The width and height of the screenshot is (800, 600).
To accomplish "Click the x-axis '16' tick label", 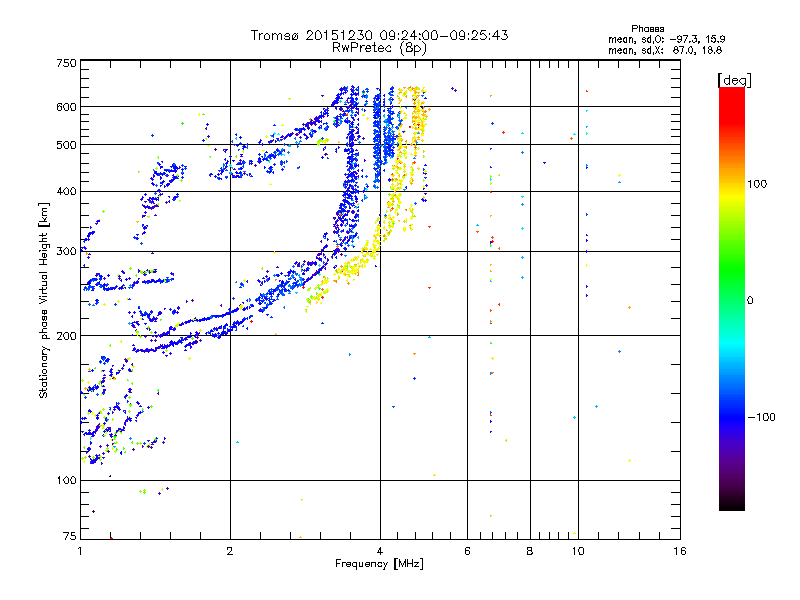I will tap(680, 551).
